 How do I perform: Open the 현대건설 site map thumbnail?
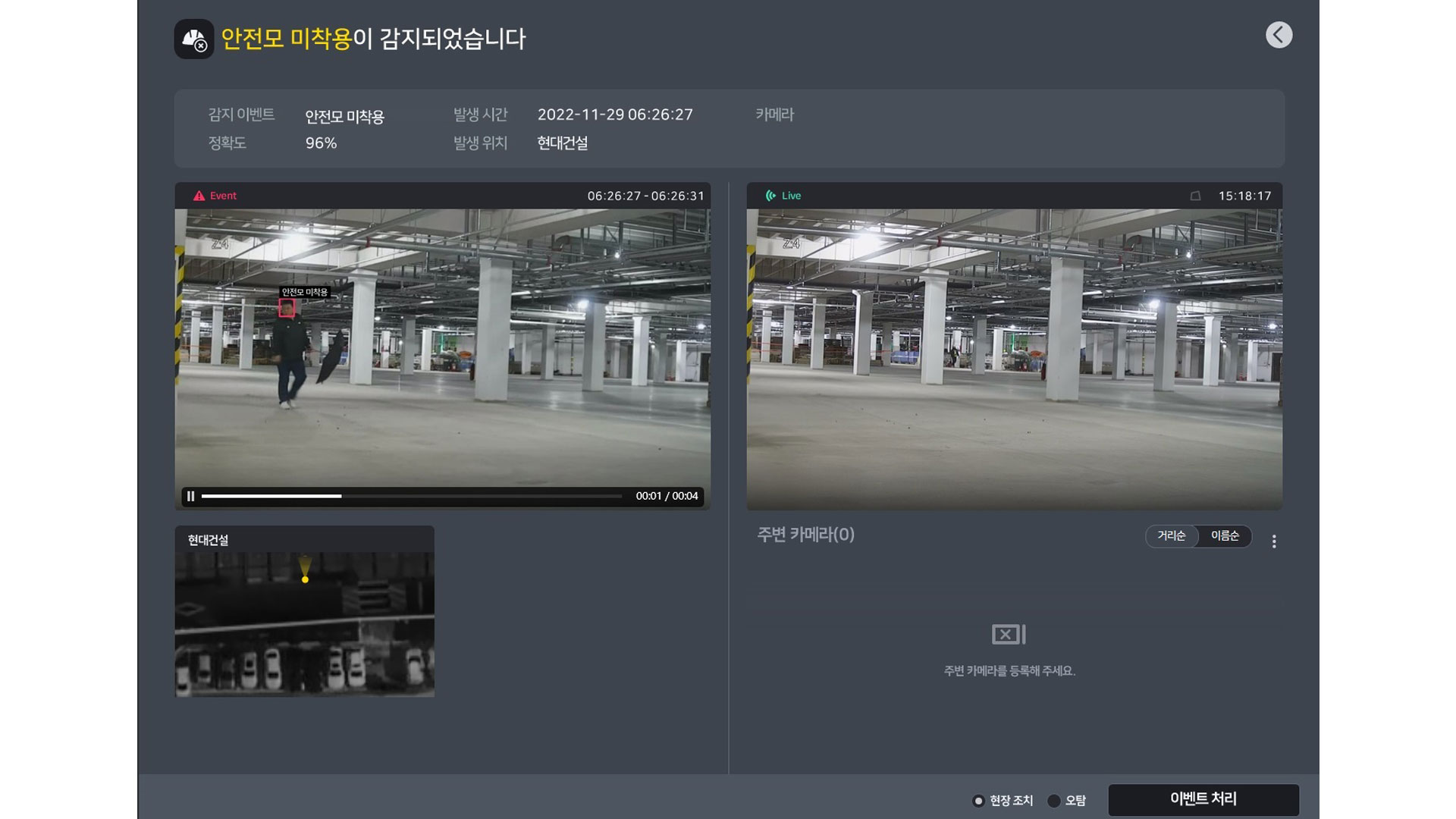[x=304, y=623]
